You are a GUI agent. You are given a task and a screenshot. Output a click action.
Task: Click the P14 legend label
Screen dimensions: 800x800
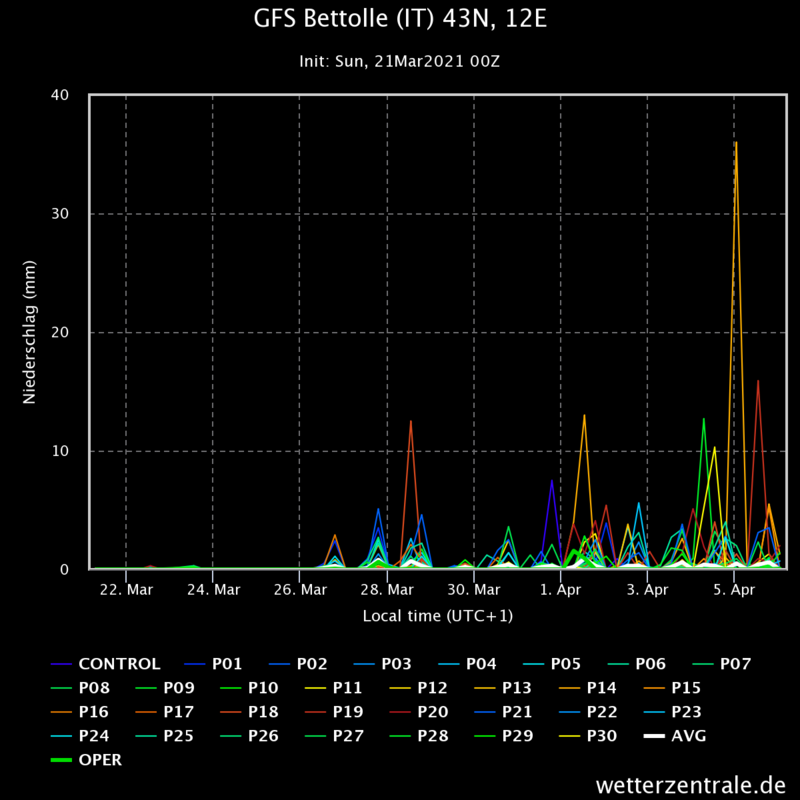pos(602,688)
